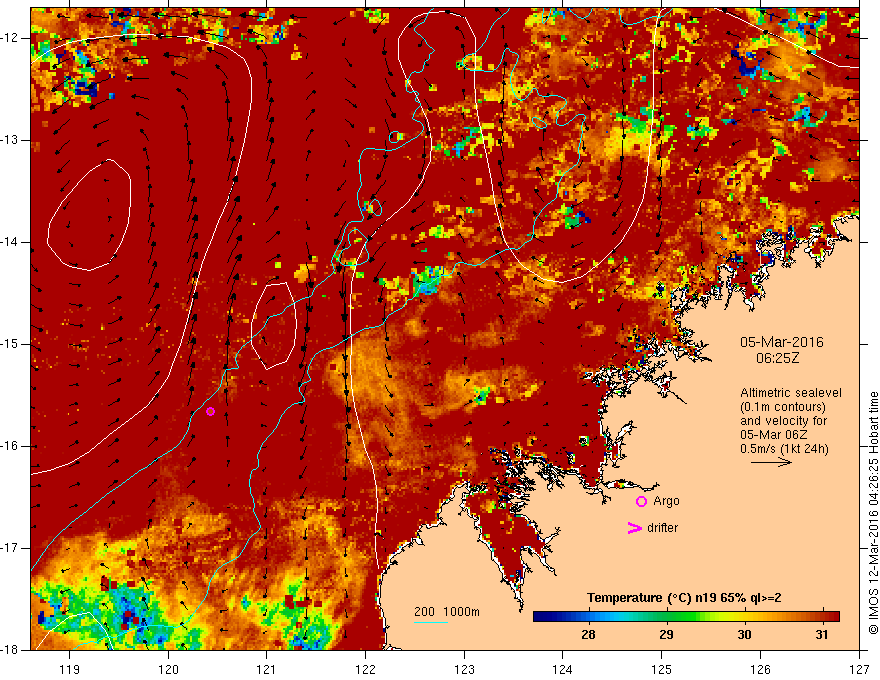Click the cyan 200/1000m isobath legend line
The width and height of the screenshot is (880, 680).
(x=430, y=622)
